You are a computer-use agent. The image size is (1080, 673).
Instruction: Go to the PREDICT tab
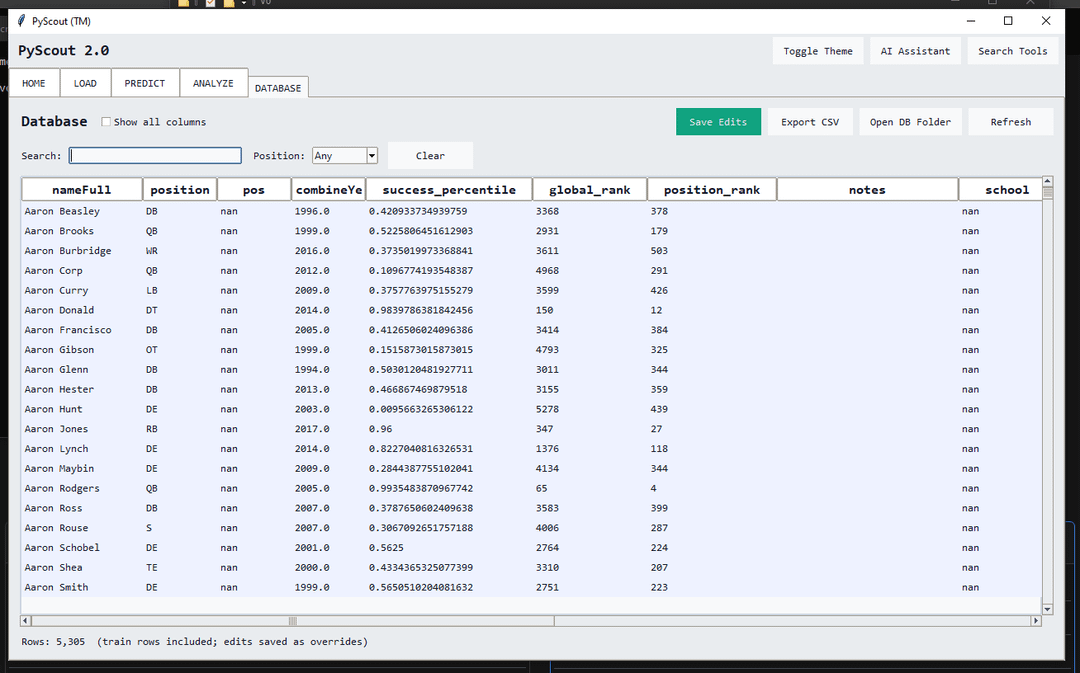click(x=145, y=83)
